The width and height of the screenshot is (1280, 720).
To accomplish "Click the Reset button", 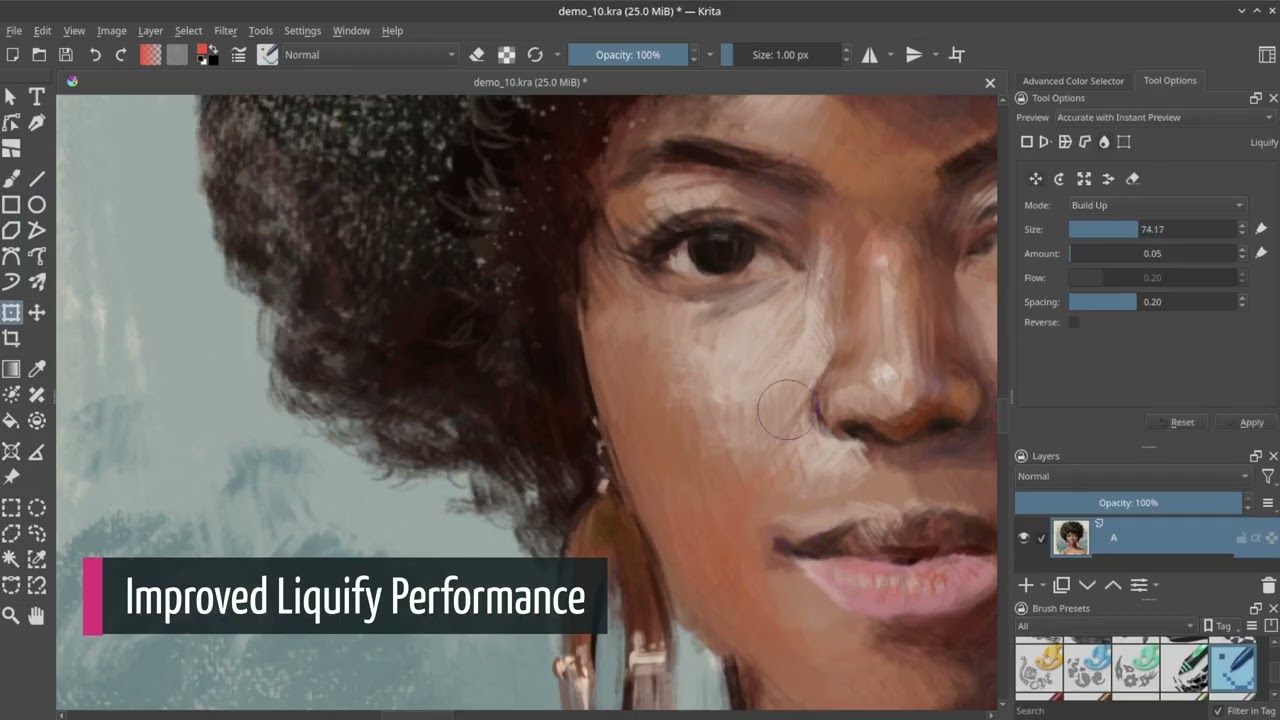I will pos(1176,422).
